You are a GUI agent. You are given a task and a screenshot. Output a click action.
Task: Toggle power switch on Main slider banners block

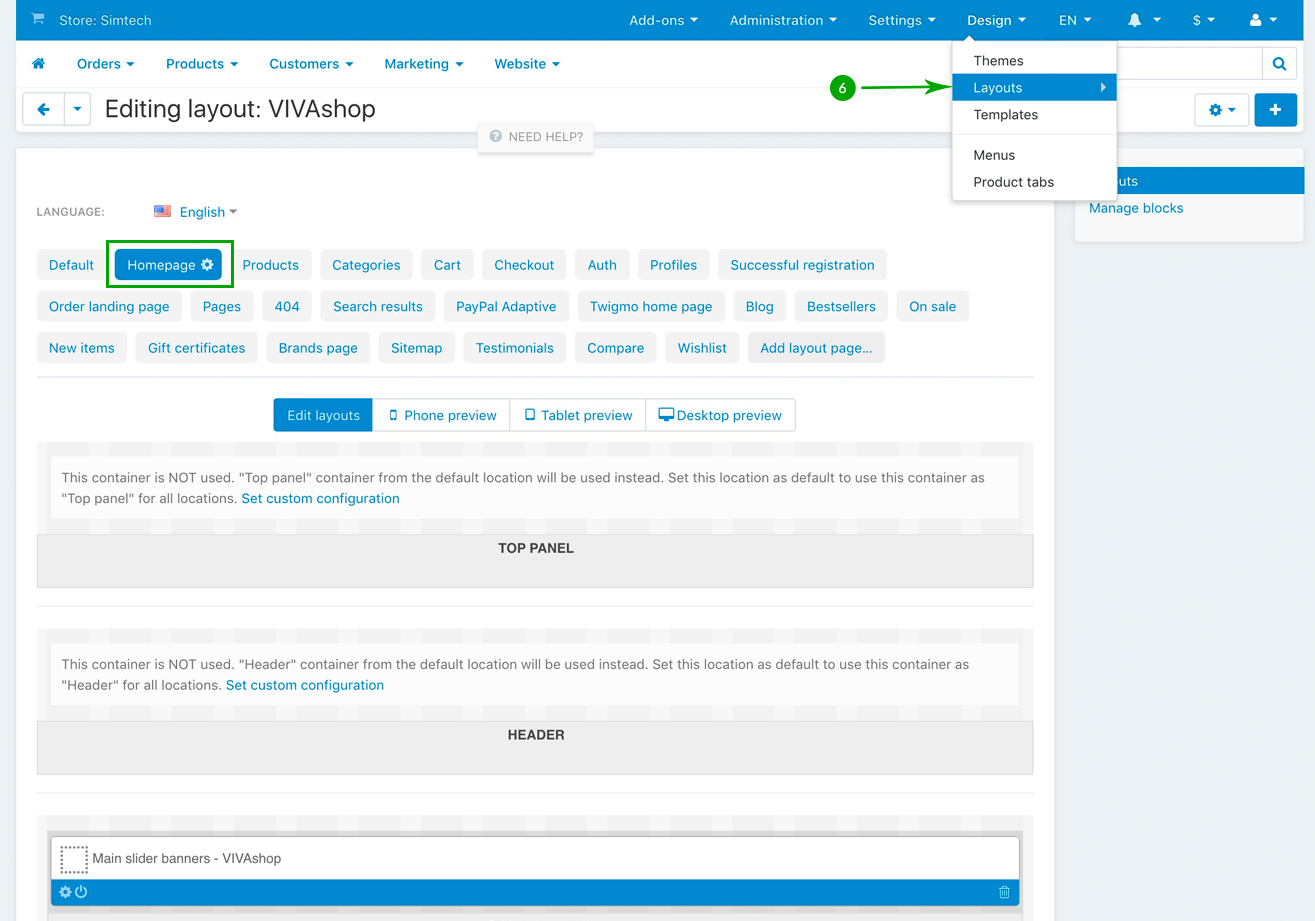[82, 892]
